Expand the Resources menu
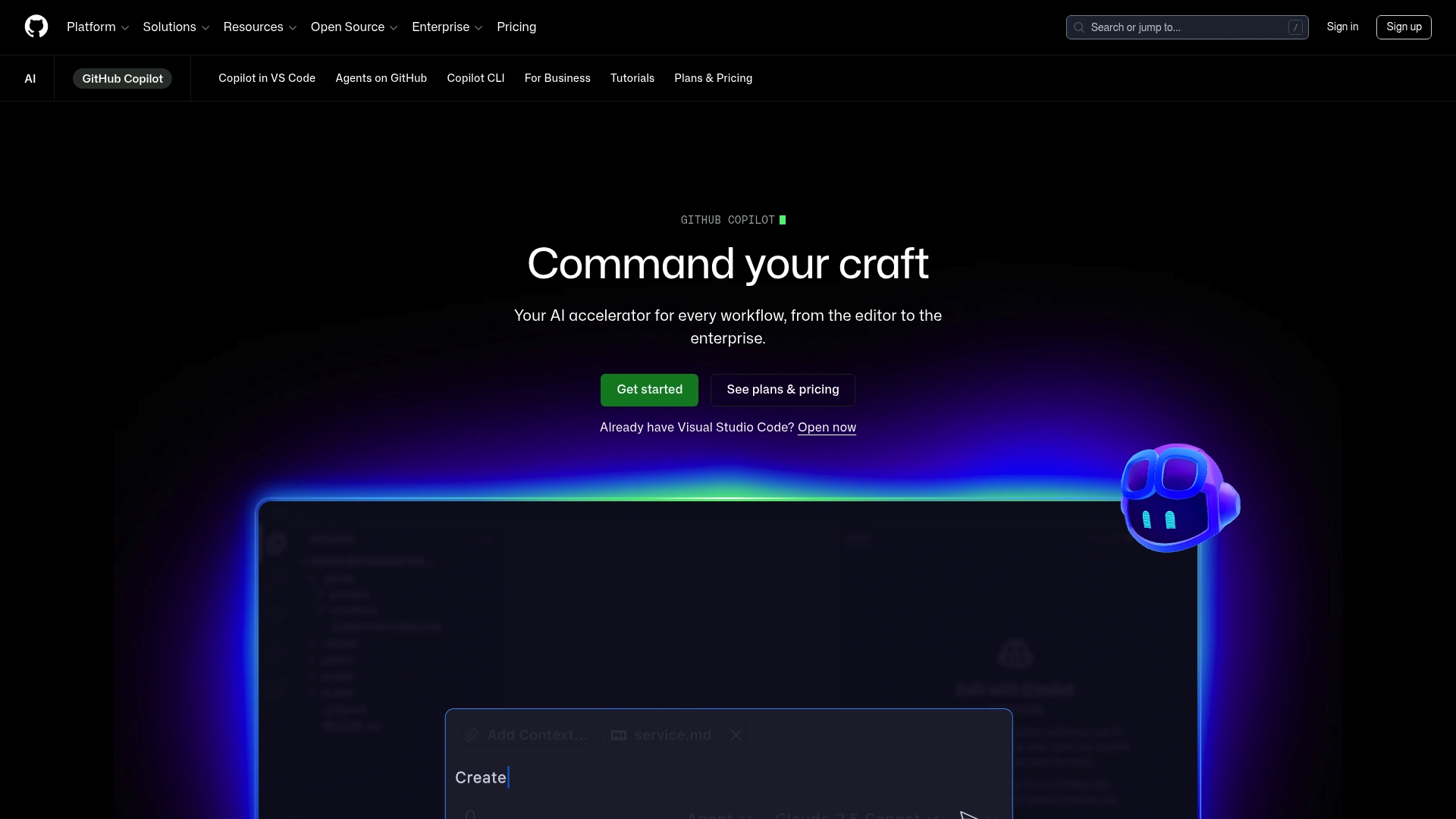1456x819 pixels. pos(260,27)
